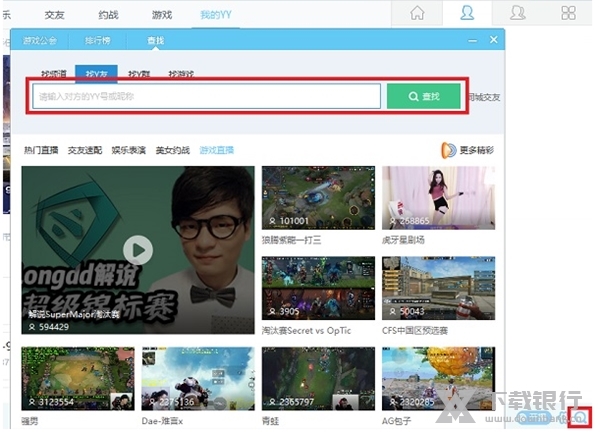Select the 查找 tab in the dialog header
600x432 pixels.
coord(155,41)
